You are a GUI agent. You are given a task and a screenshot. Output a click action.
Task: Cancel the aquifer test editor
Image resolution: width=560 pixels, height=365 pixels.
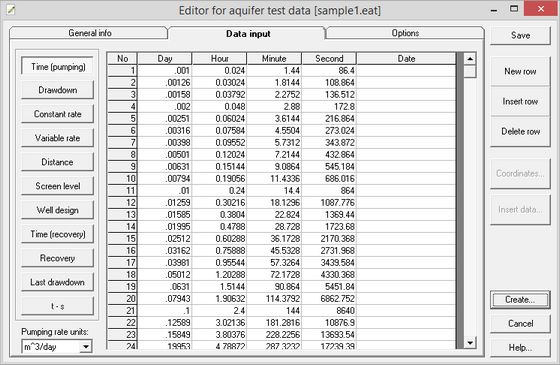[x=520, y=324]
